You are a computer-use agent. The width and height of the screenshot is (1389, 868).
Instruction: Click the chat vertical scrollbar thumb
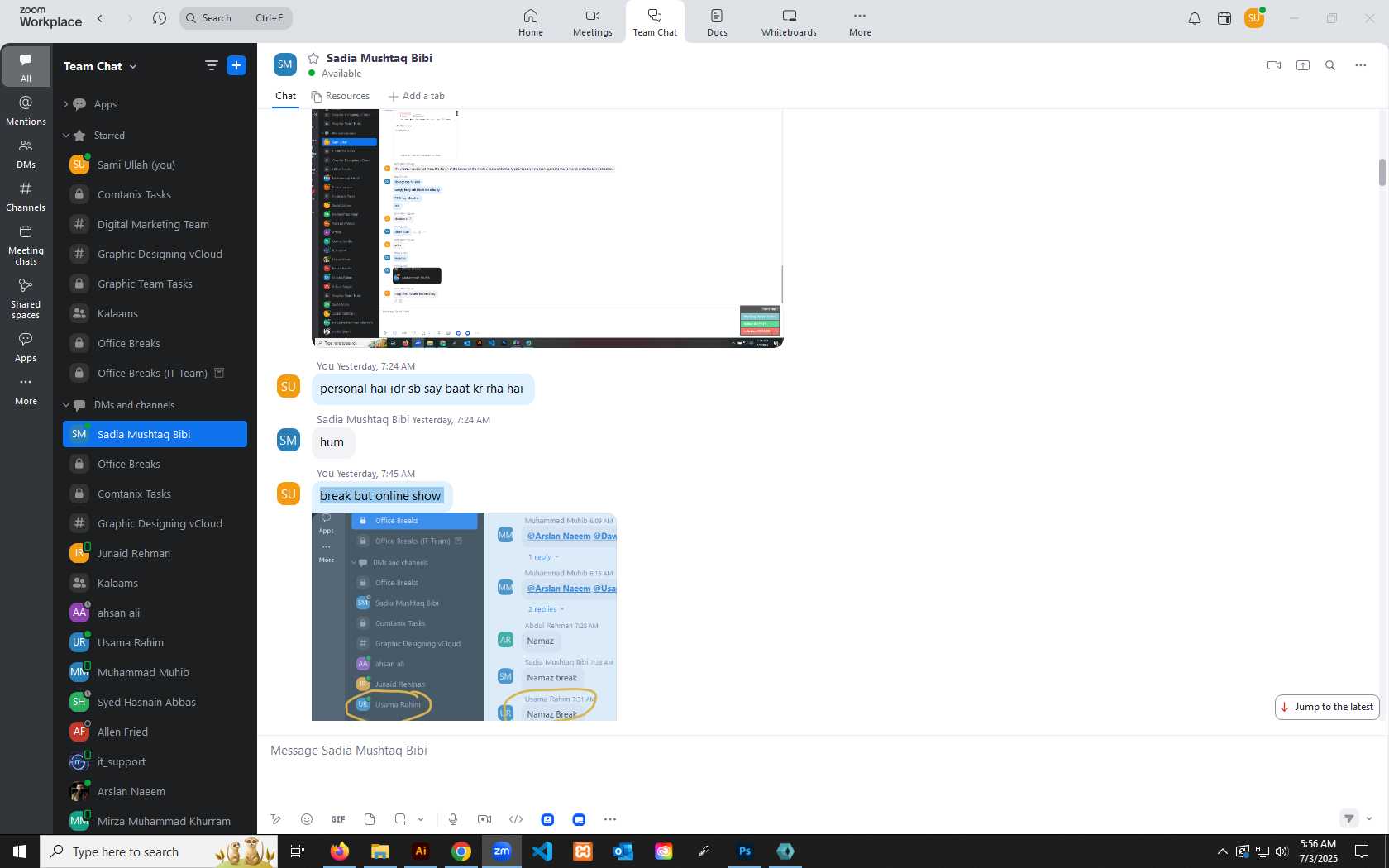[x=1382, y=172]
